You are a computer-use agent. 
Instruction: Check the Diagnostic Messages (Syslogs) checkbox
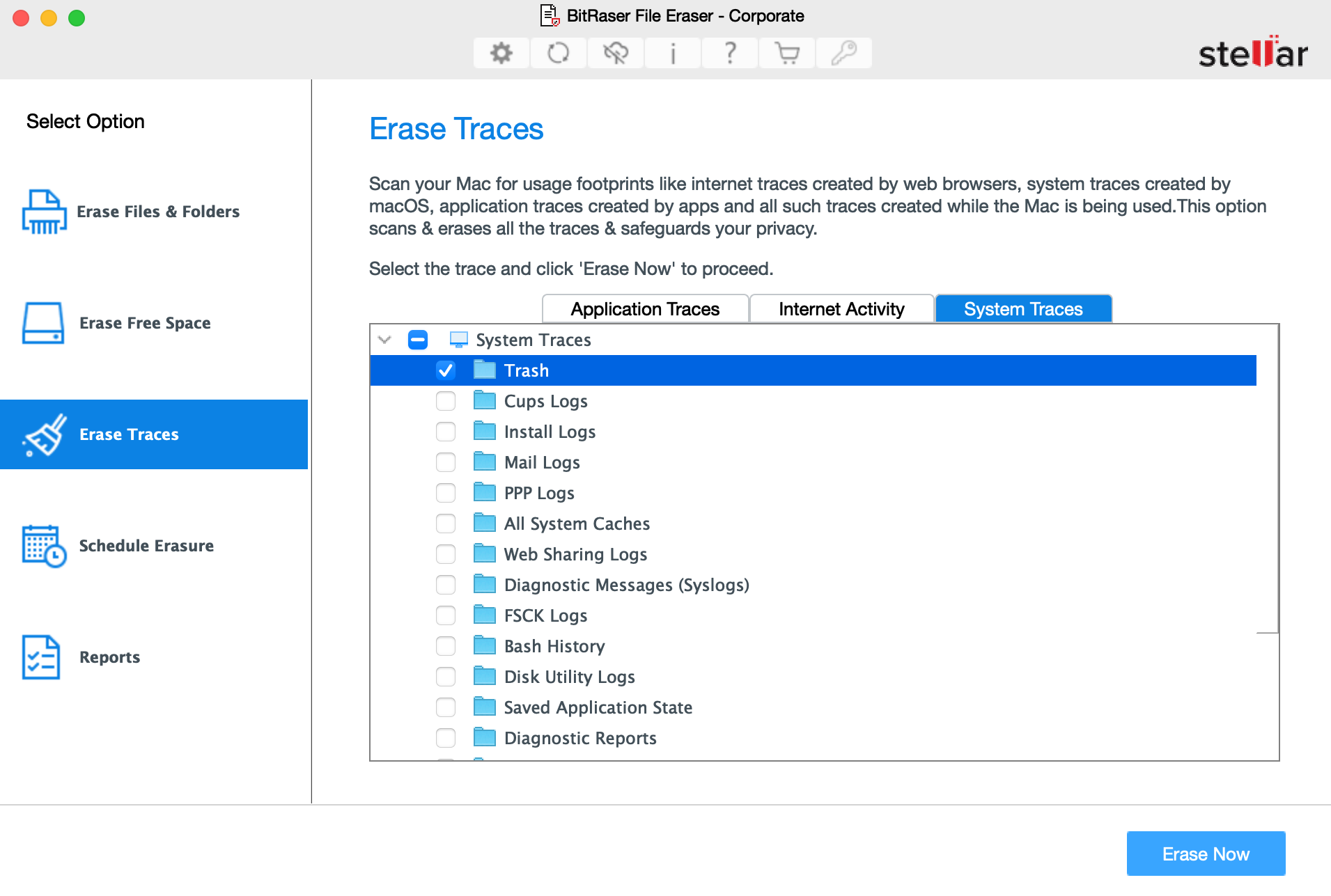(446, 585)
